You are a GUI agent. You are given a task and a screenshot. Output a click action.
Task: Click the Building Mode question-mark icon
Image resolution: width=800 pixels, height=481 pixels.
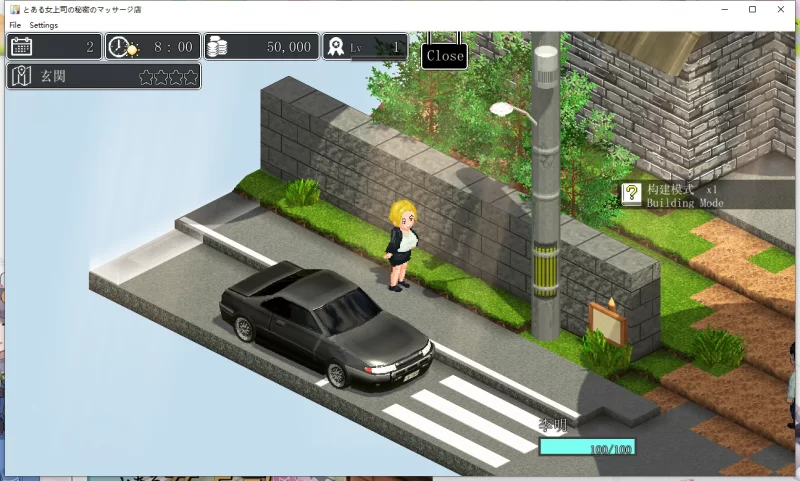click(631, 194)
